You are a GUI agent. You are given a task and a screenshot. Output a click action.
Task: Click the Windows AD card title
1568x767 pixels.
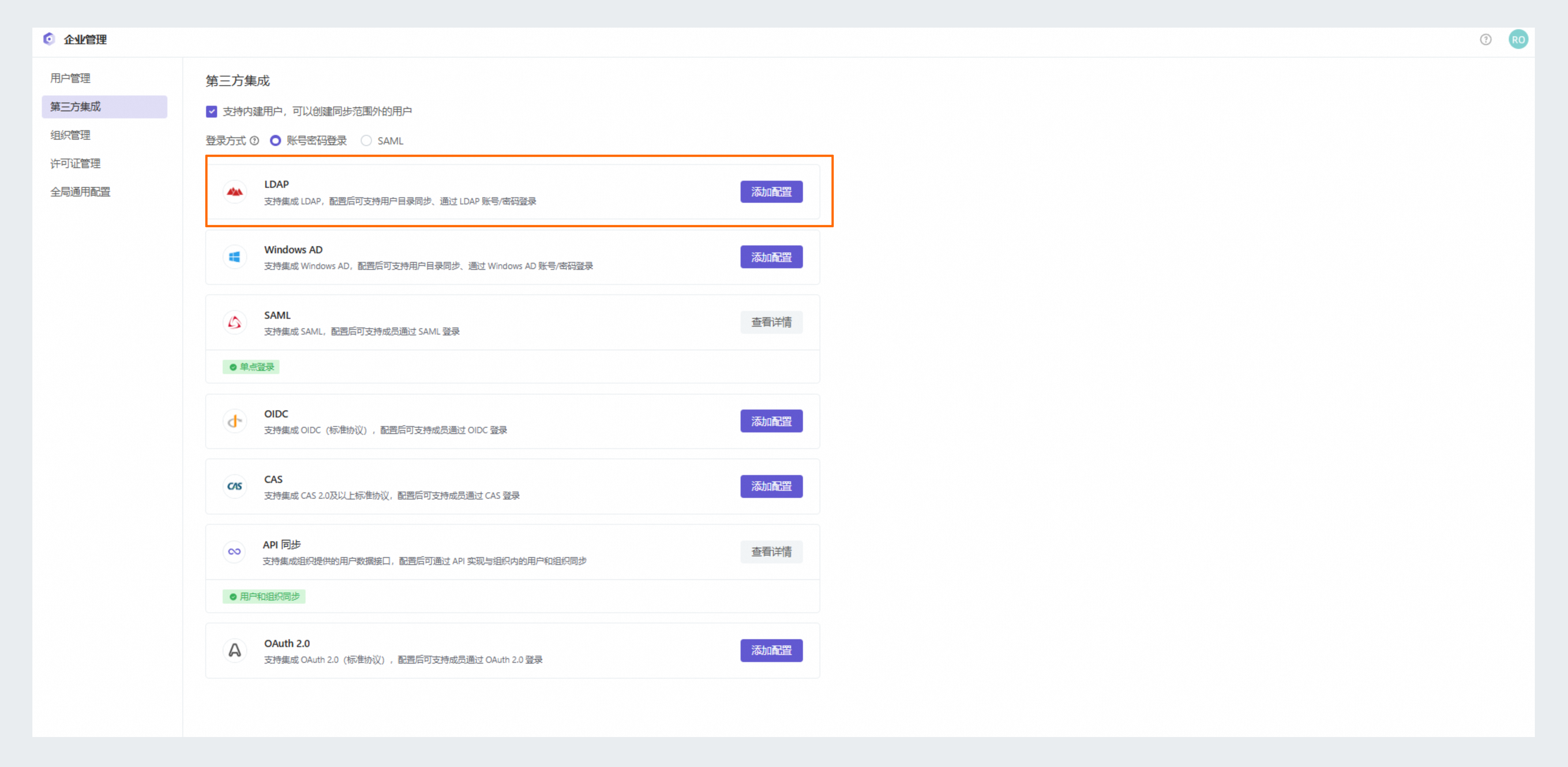pyautogui.click(x=293, y=250)
